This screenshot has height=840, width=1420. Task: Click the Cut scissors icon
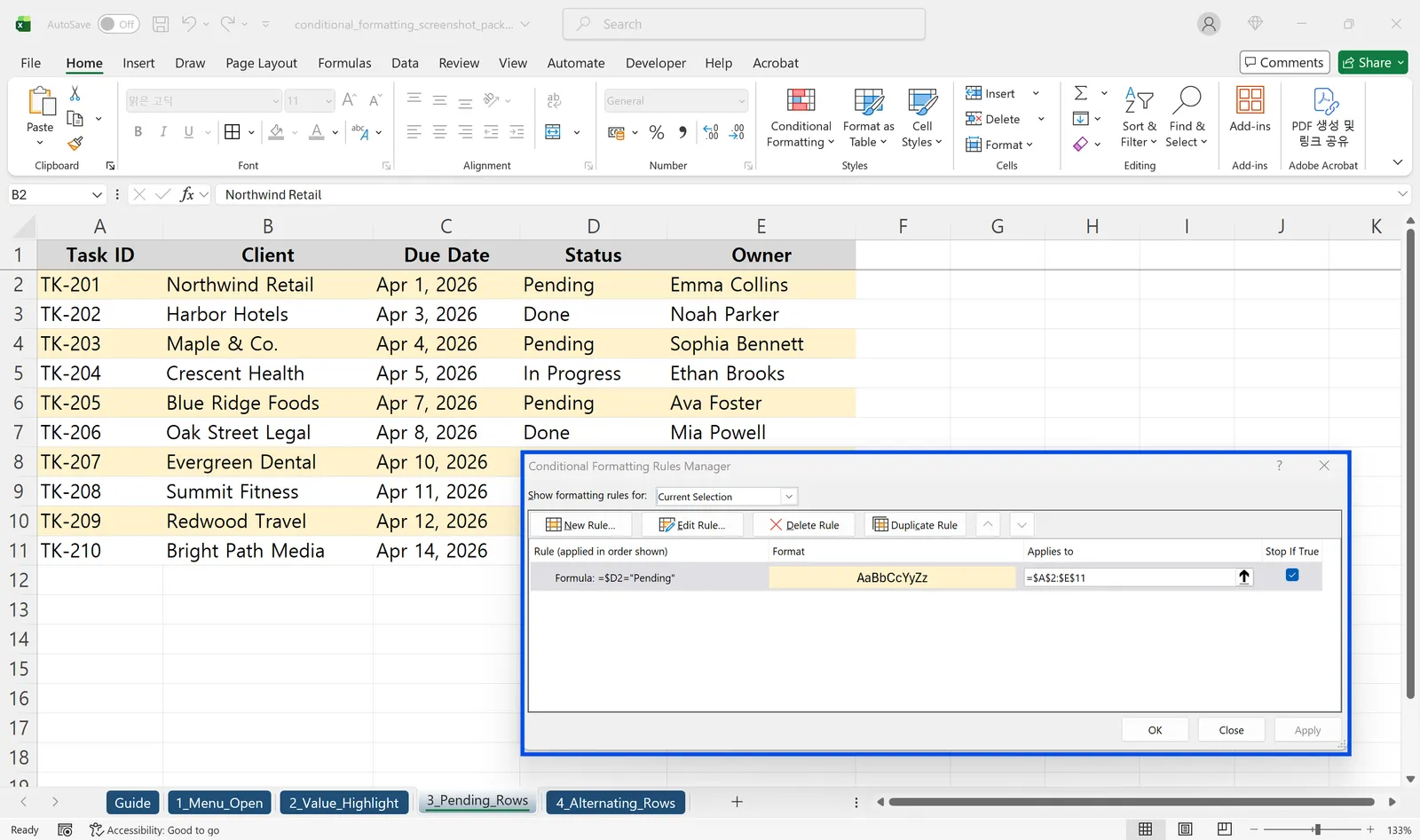(x=75, y=93)
